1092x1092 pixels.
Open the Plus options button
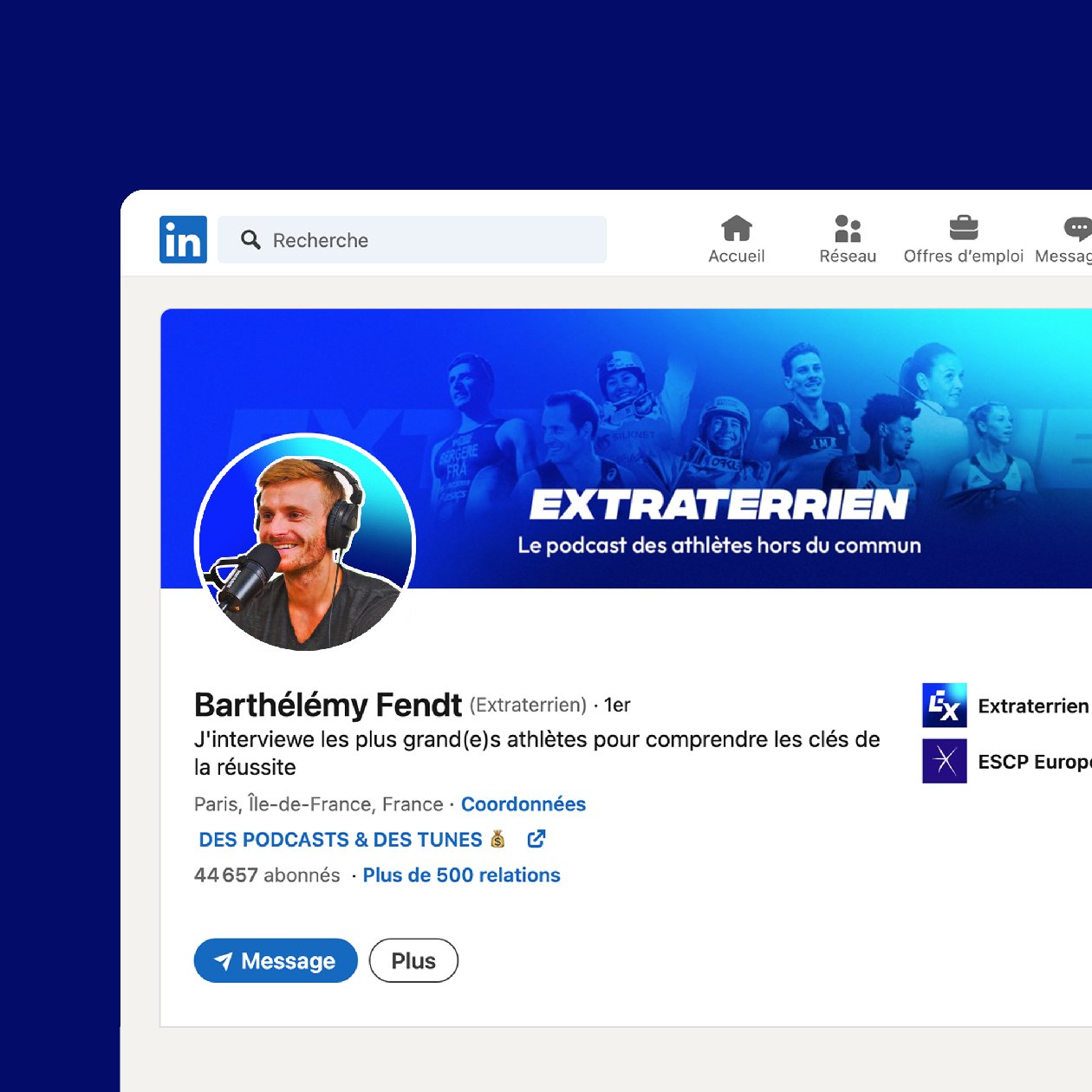[x=413, y=960]
